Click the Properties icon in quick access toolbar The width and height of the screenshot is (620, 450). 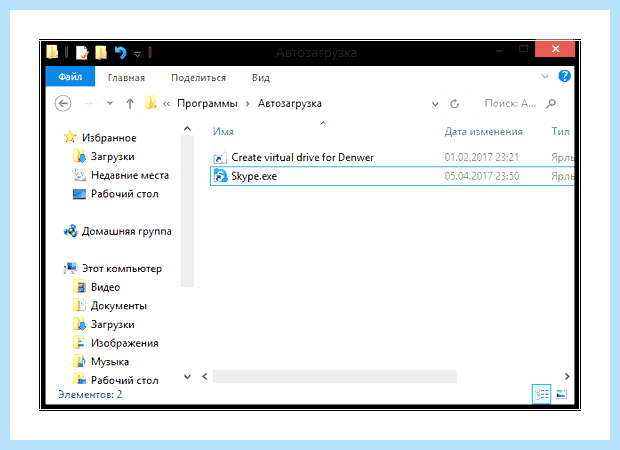click(82, 53)
